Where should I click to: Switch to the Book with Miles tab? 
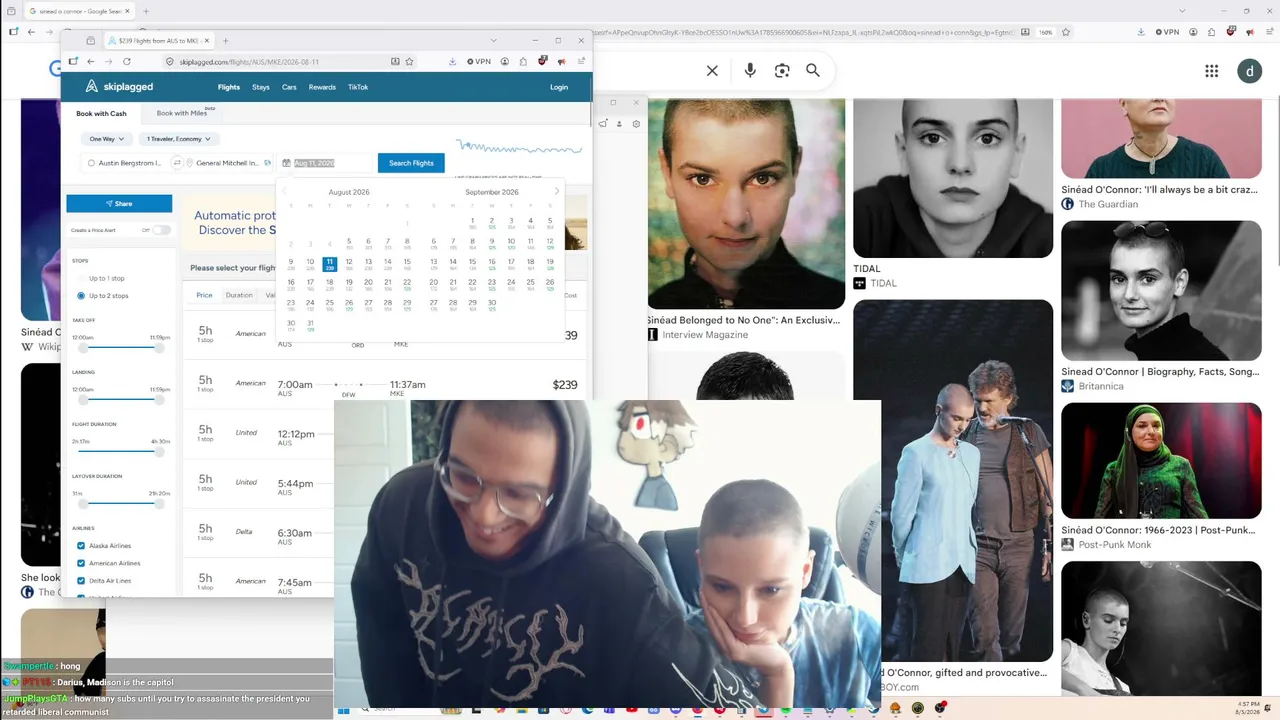click(x=182, y=114)
